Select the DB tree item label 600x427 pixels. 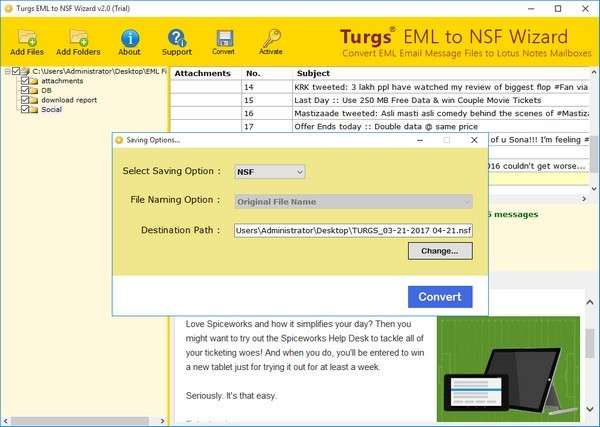click(46, 91)
